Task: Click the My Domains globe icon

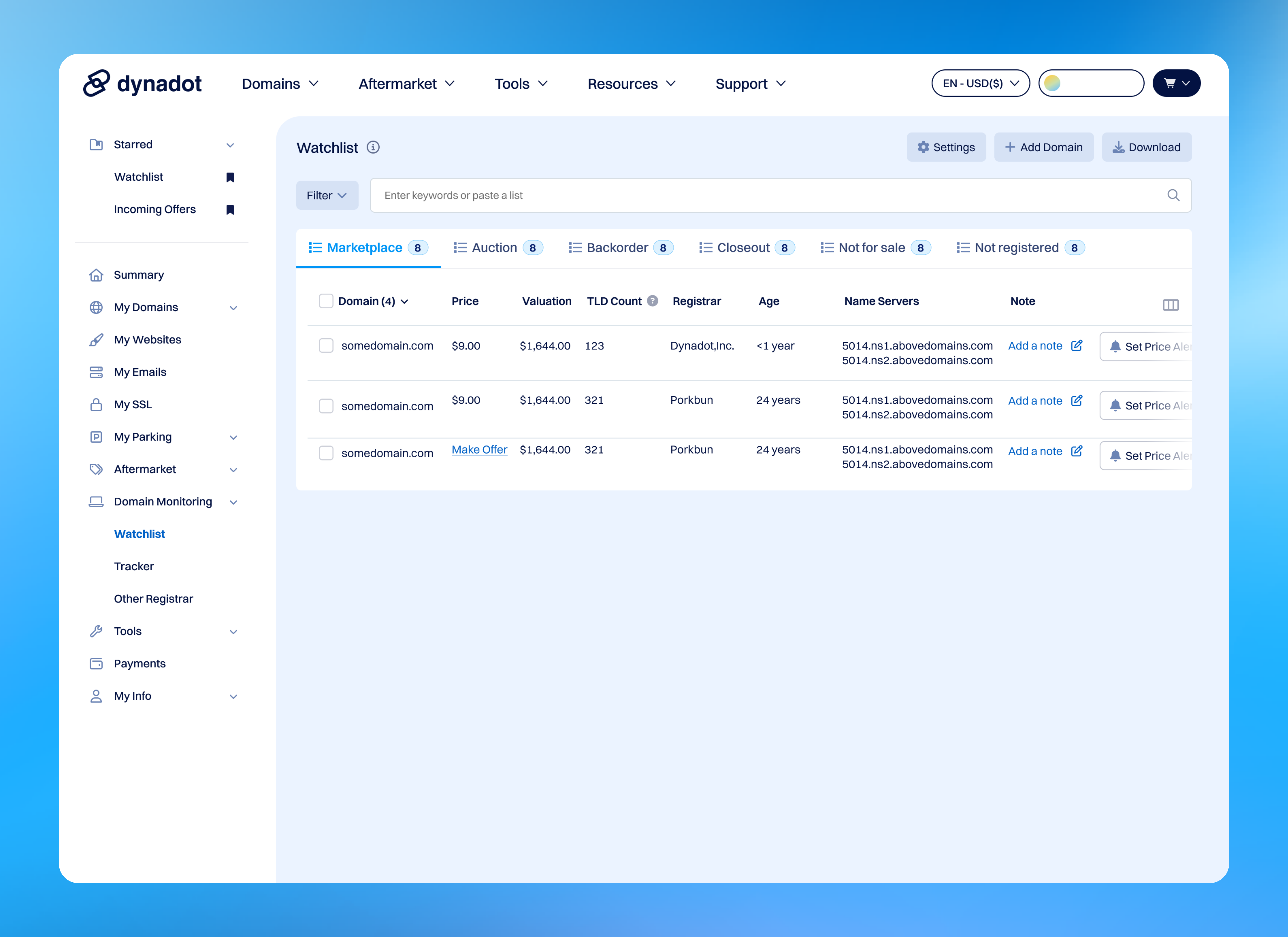Action: pyautogui.click(x=96, y=307)
